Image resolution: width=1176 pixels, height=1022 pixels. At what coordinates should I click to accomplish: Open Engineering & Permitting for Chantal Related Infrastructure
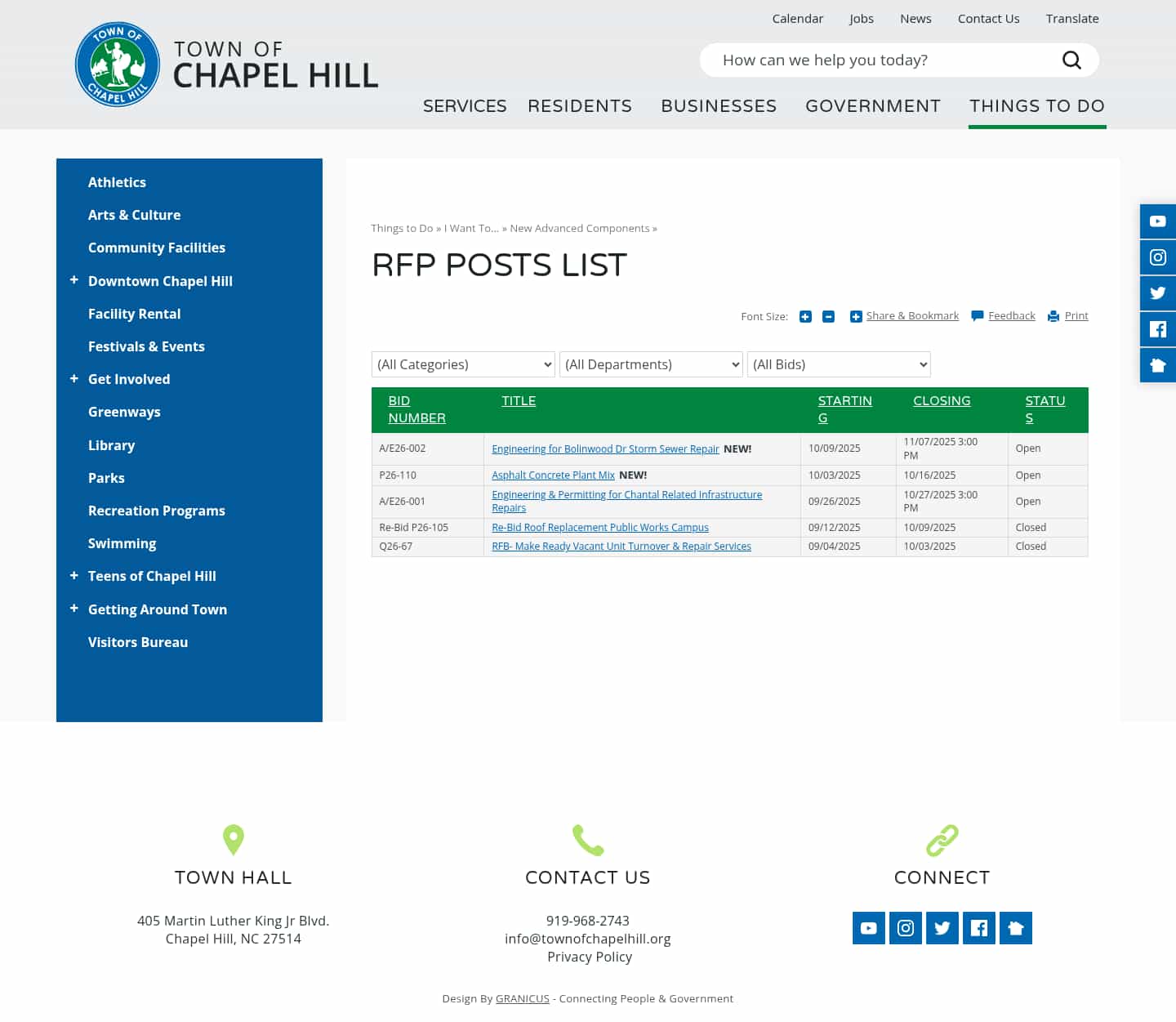(626, 502)
